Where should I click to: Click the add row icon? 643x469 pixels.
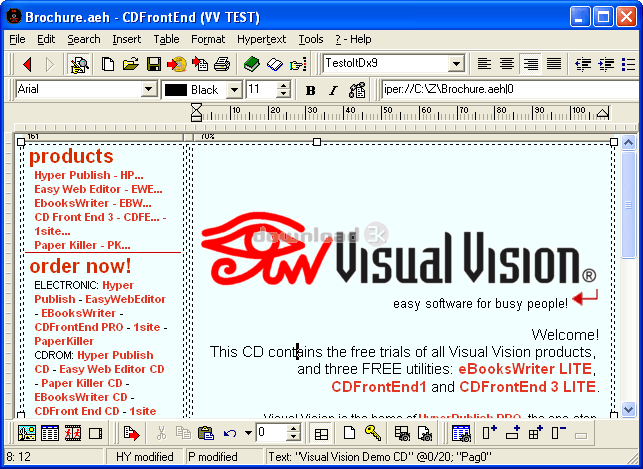coord(513,433)
